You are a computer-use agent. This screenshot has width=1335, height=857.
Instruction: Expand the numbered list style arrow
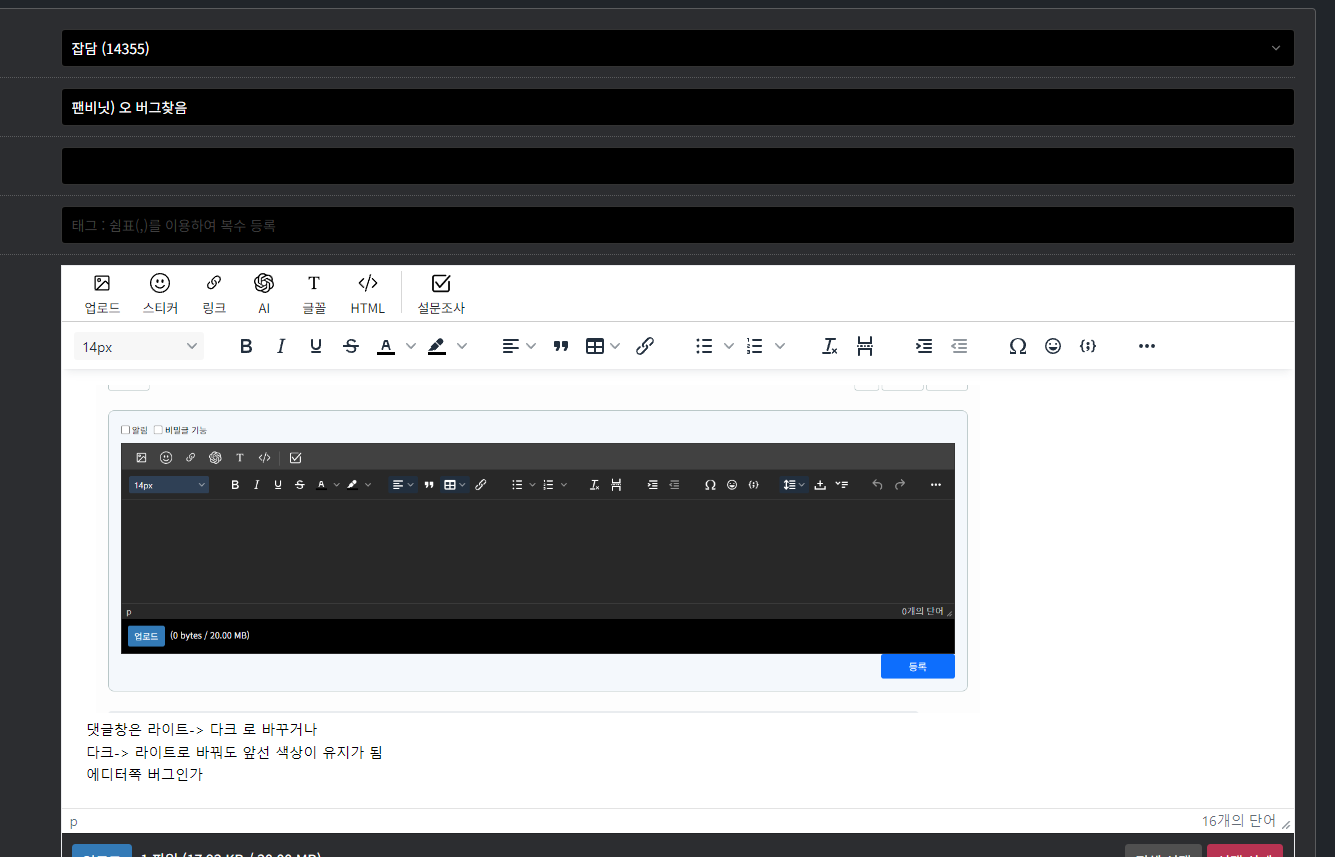click(x=780, y=346)
